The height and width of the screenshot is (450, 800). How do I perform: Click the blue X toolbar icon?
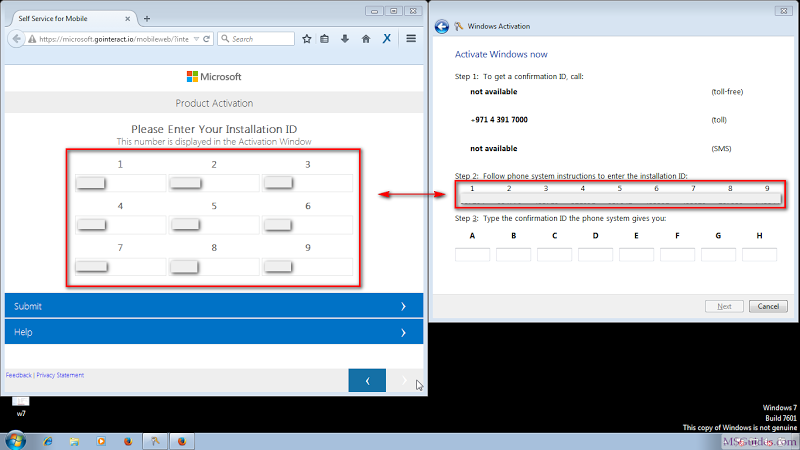coord(387,38)
